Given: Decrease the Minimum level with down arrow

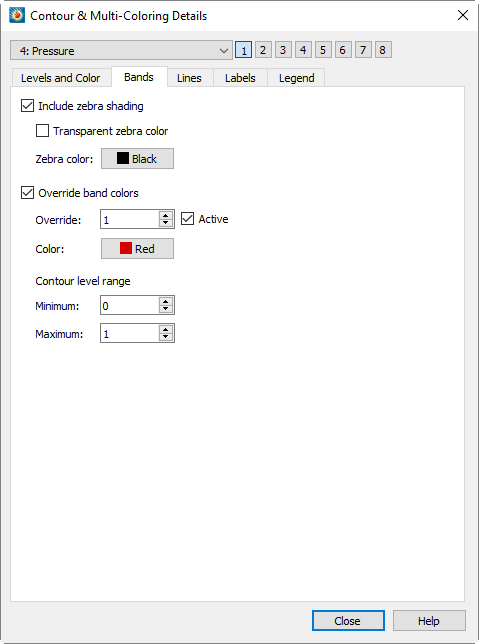Looking at the screenshot, I should [166, 310].
